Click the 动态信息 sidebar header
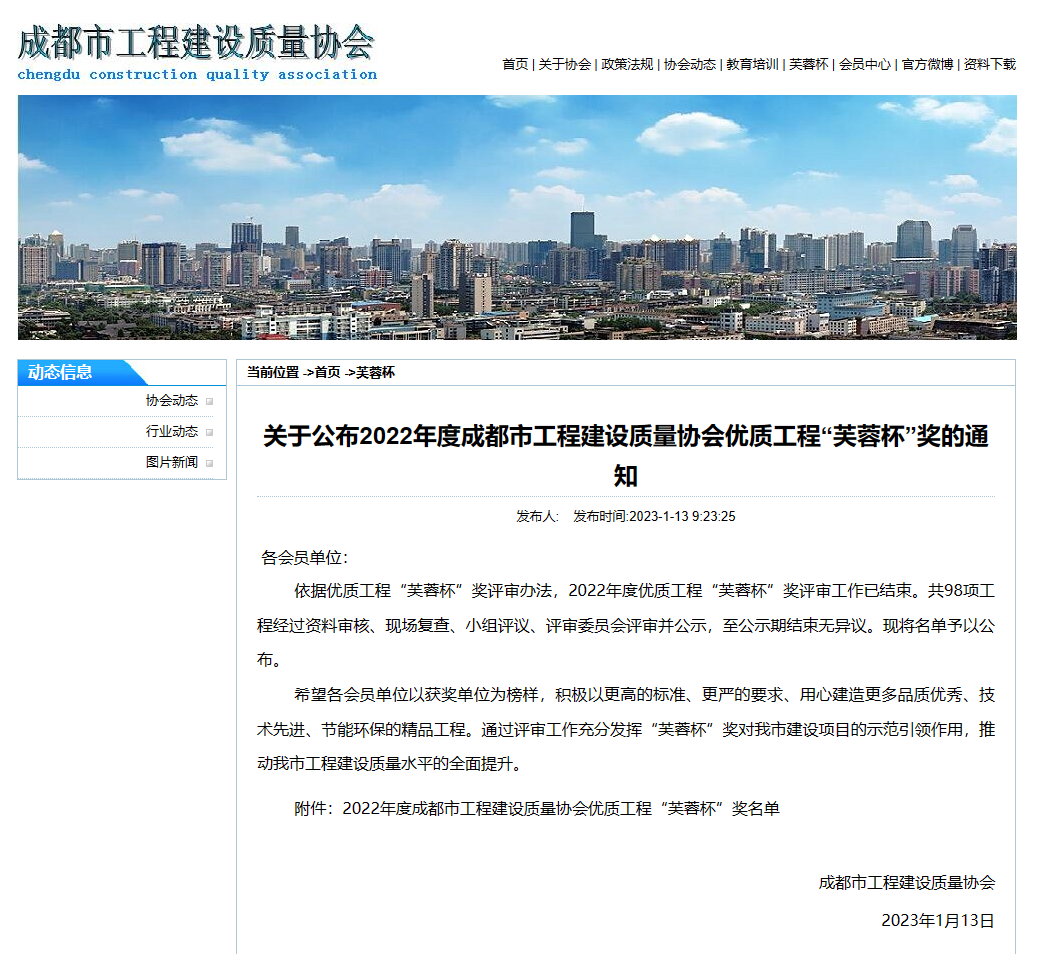Viewport: 1037px width, 954px height. (x=60, y=372)
